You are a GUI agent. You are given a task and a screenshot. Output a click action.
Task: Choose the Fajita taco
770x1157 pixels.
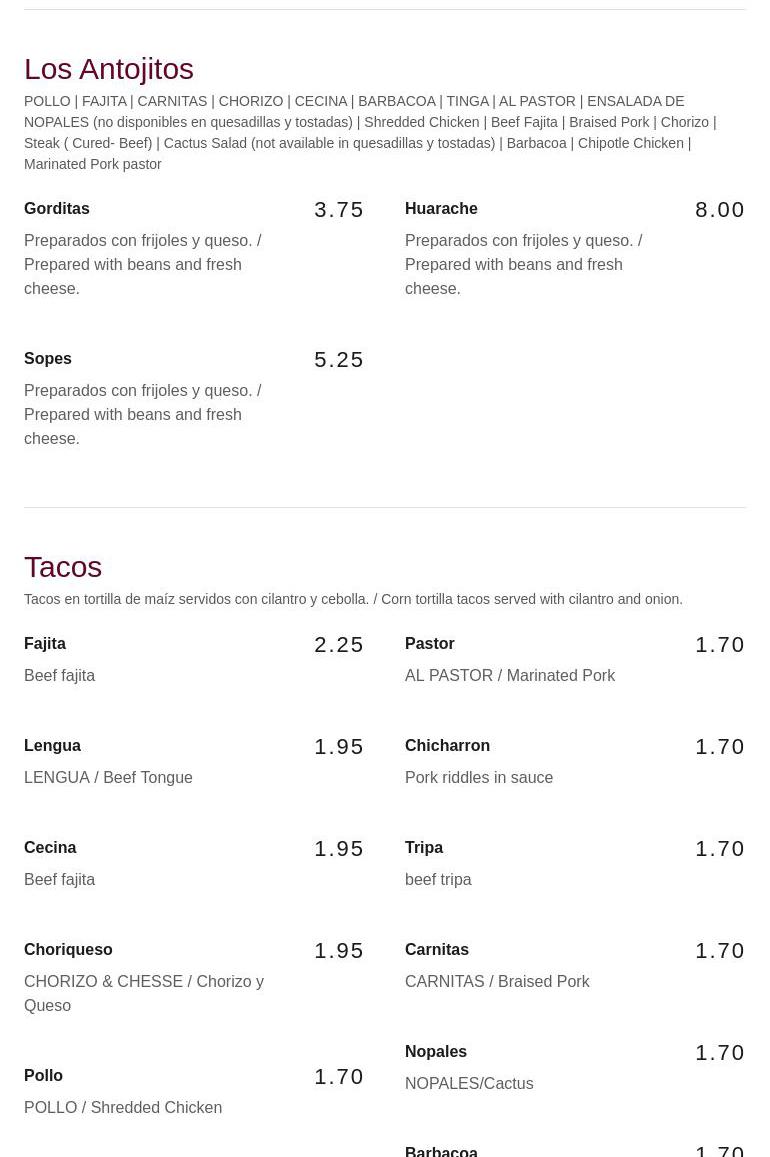coord(45,644)
